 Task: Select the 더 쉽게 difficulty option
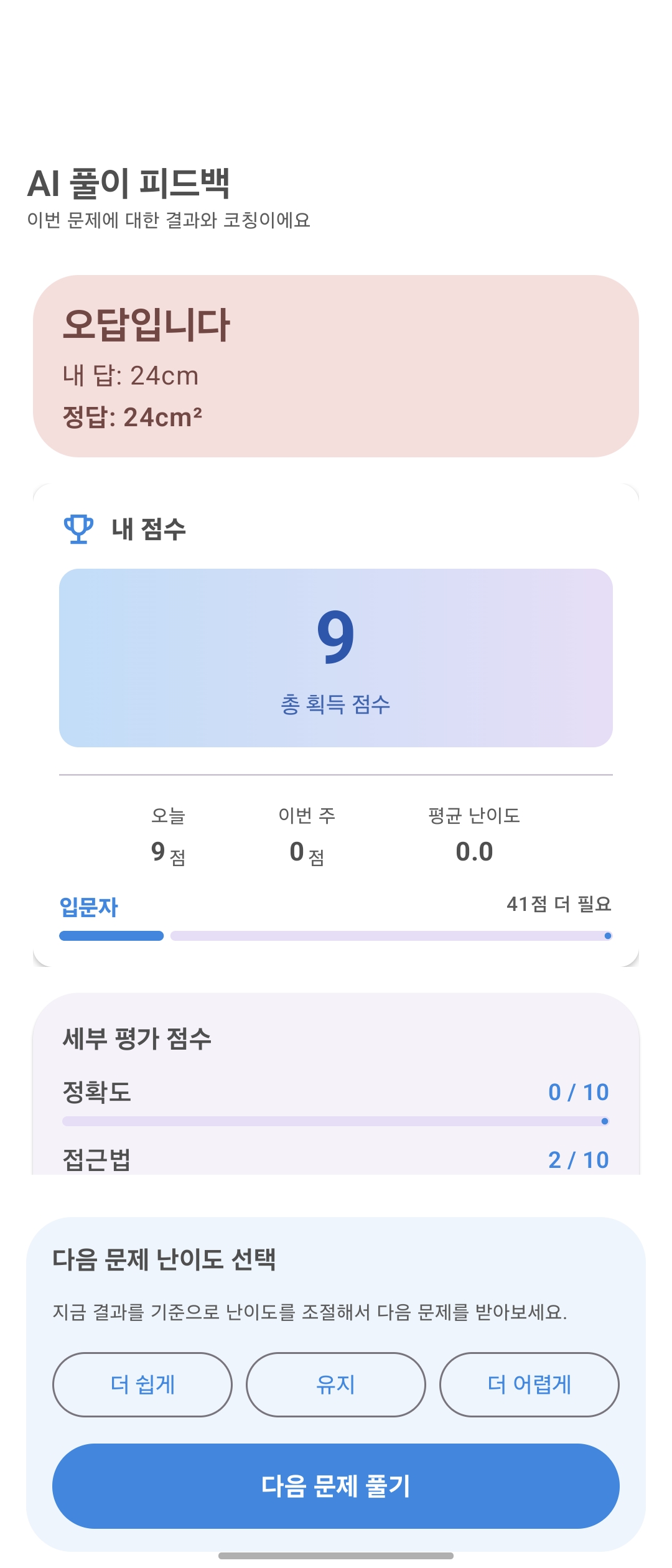point(142,1384)
